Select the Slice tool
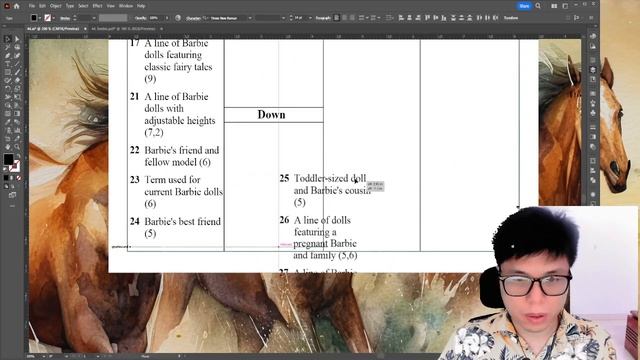Viewport: 640px width, 360px height. tap(17, 138)
